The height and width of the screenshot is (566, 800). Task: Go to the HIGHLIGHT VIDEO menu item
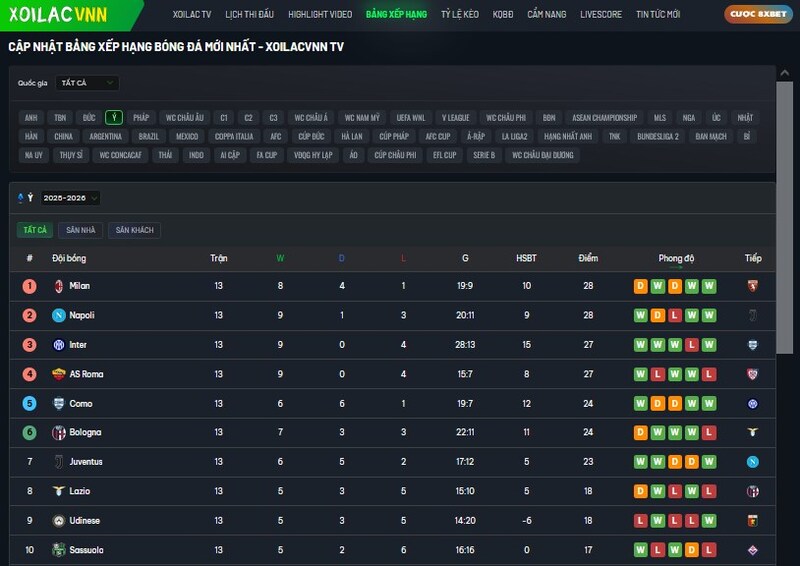coord(320,15)
